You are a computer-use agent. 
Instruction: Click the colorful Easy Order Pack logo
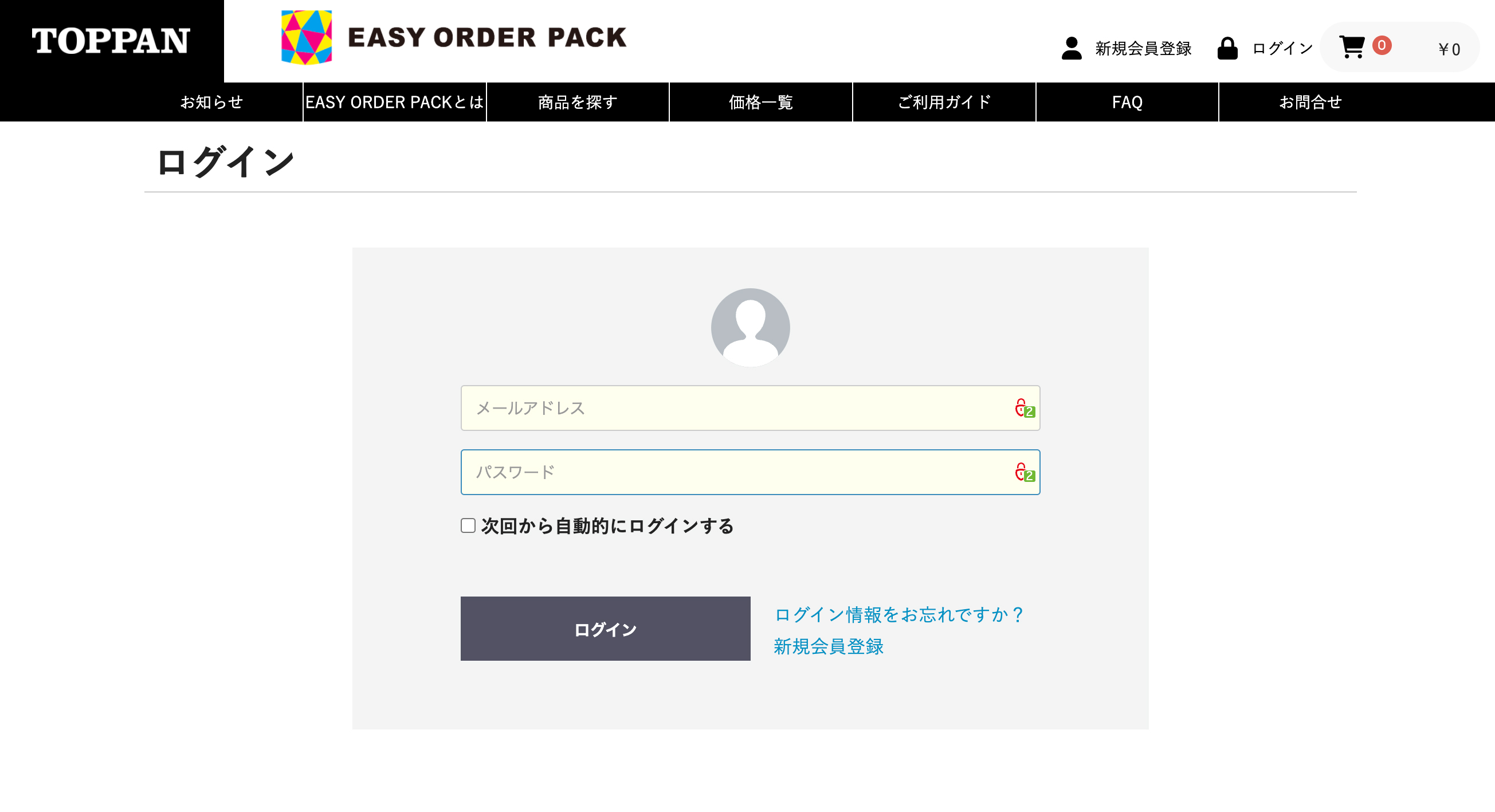point(307,37)
